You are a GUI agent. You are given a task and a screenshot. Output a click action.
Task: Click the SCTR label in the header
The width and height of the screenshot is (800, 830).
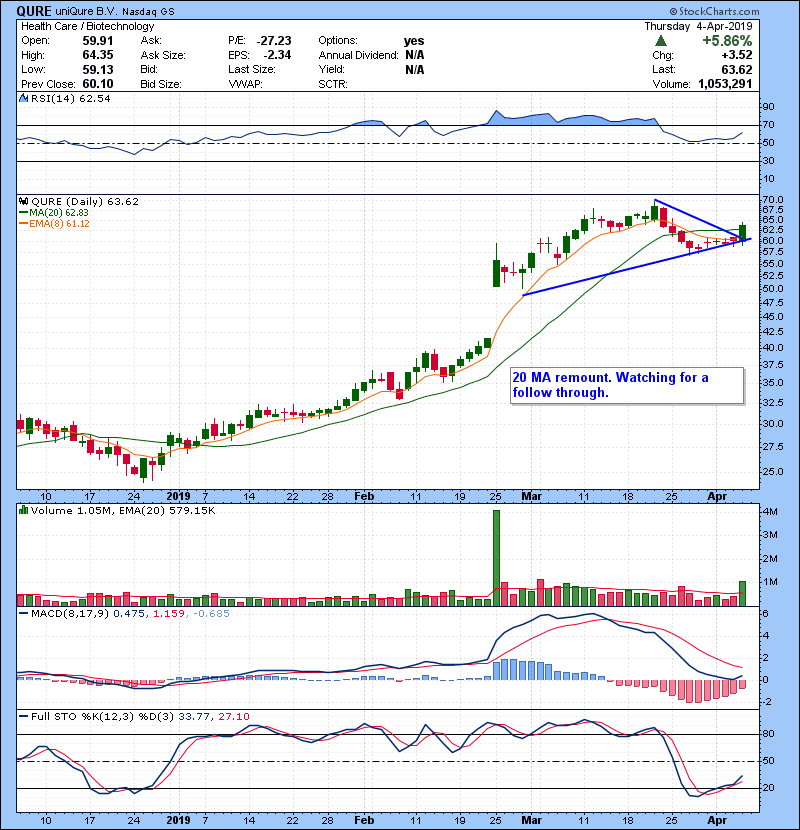coord(333,84)
